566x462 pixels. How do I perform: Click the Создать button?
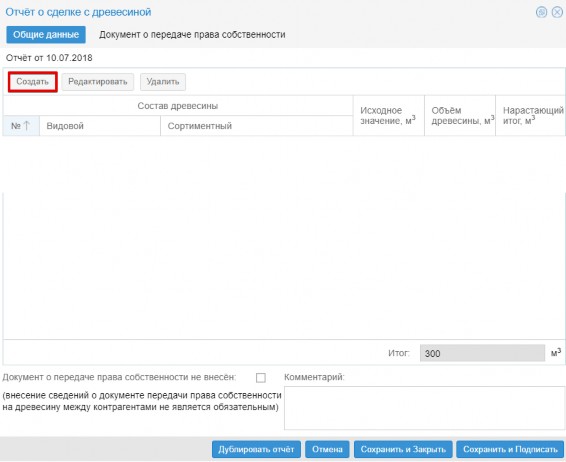[32, 82]
